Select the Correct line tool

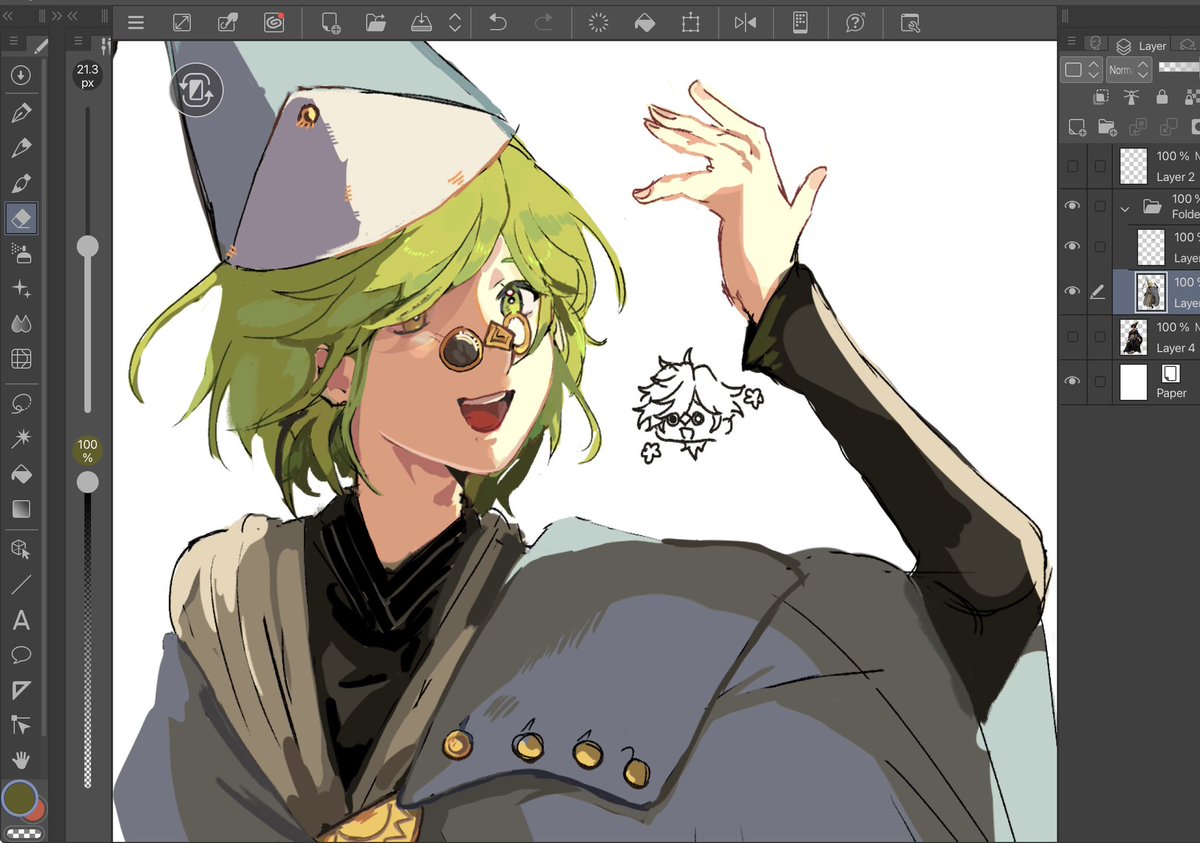click(20, 725)
